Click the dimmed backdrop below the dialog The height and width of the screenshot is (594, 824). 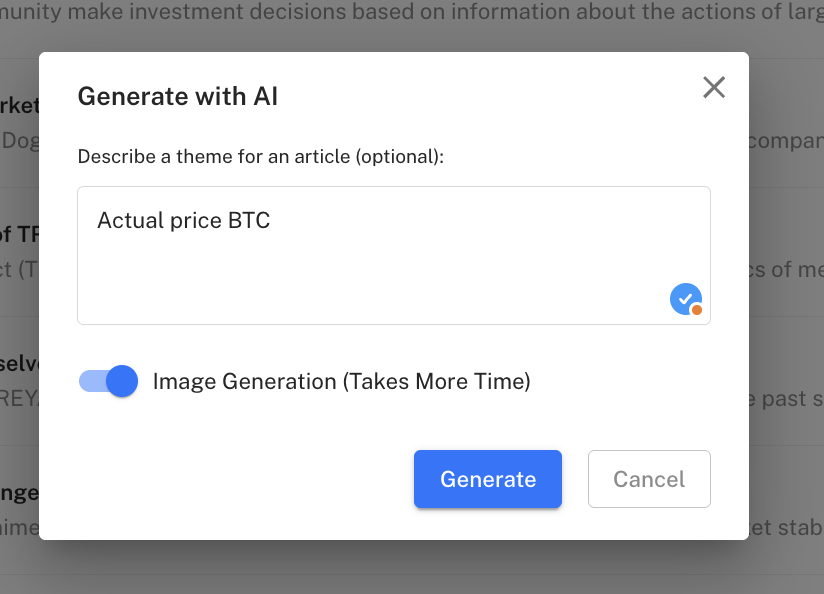click(x=400, y=568)
